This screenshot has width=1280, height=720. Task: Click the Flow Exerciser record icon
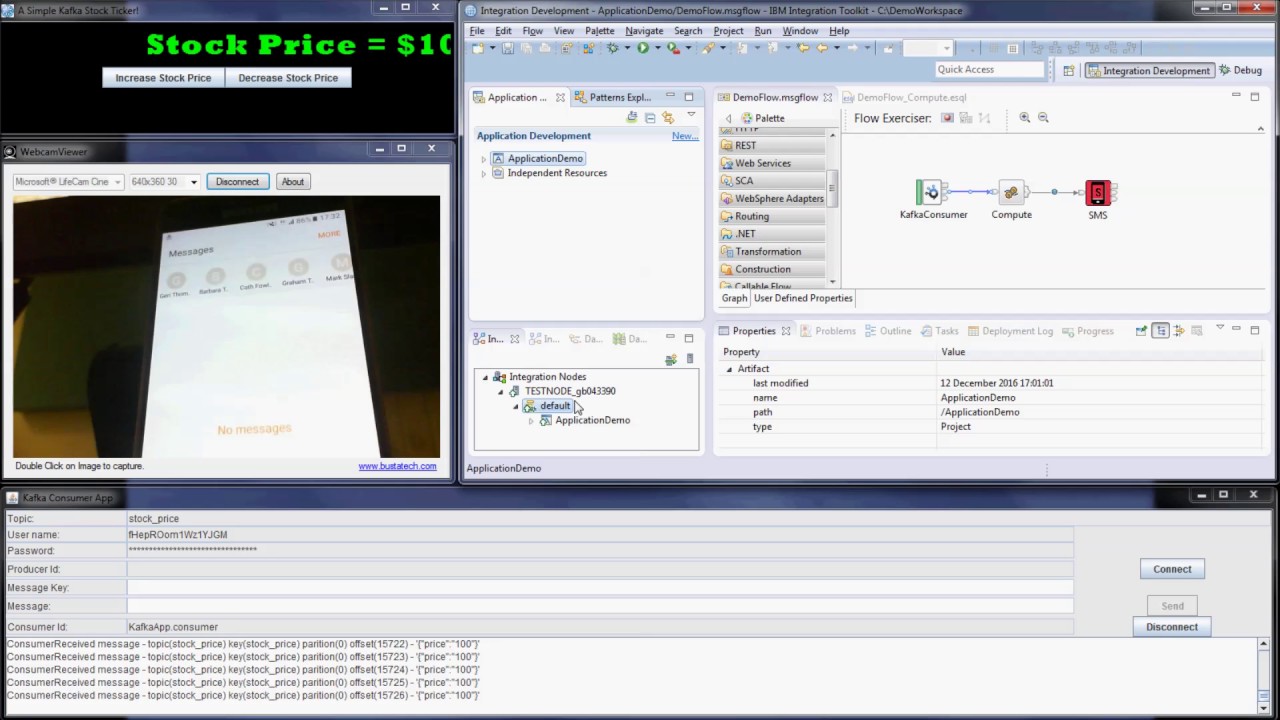tap(947, 118)
